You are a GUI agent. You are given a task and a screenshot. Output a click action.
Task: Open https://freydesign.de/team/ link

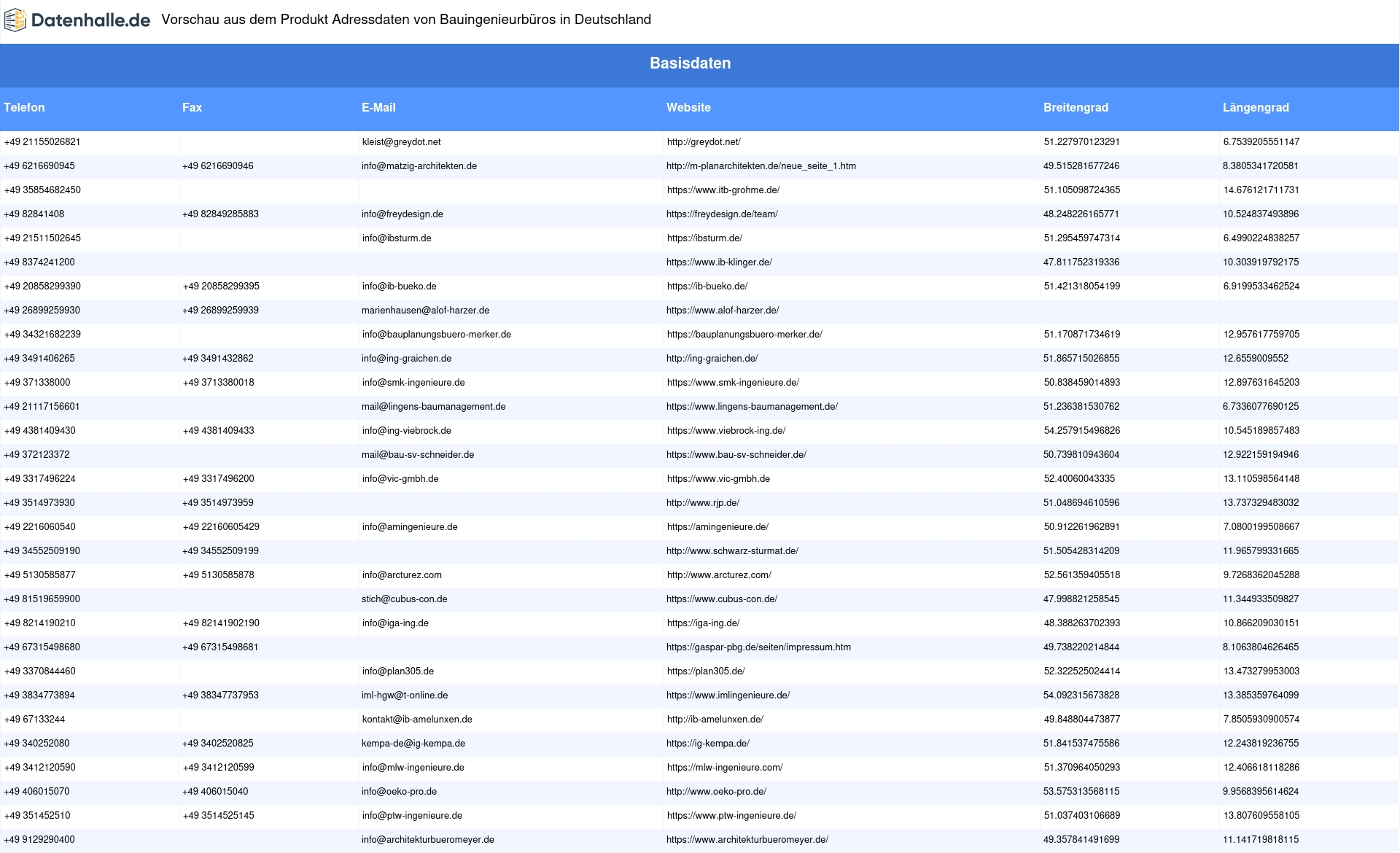point(722,214)
